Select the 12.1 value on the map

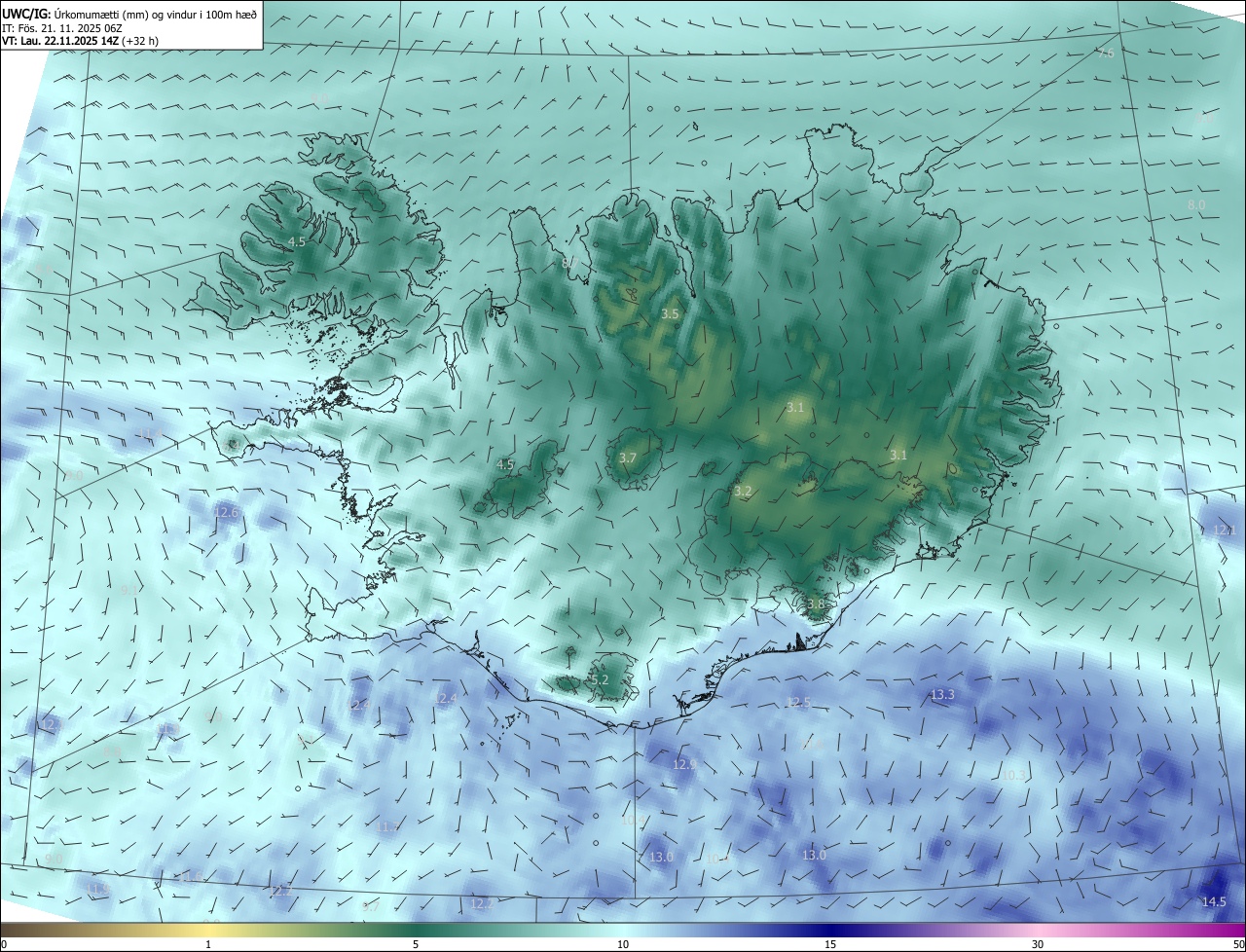click(x=1225, y=531)
